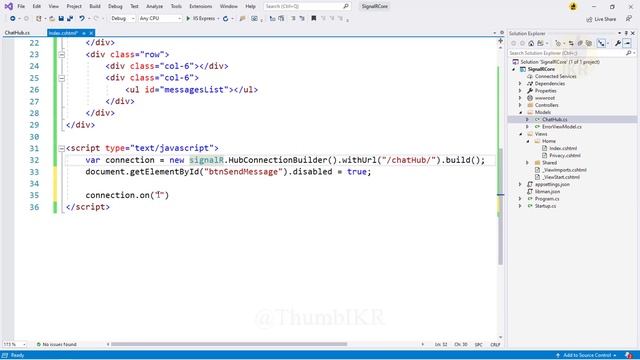Click the Solution Explorer pin icon
Viewport: 640px width, 360px height.
pos(626,33)
